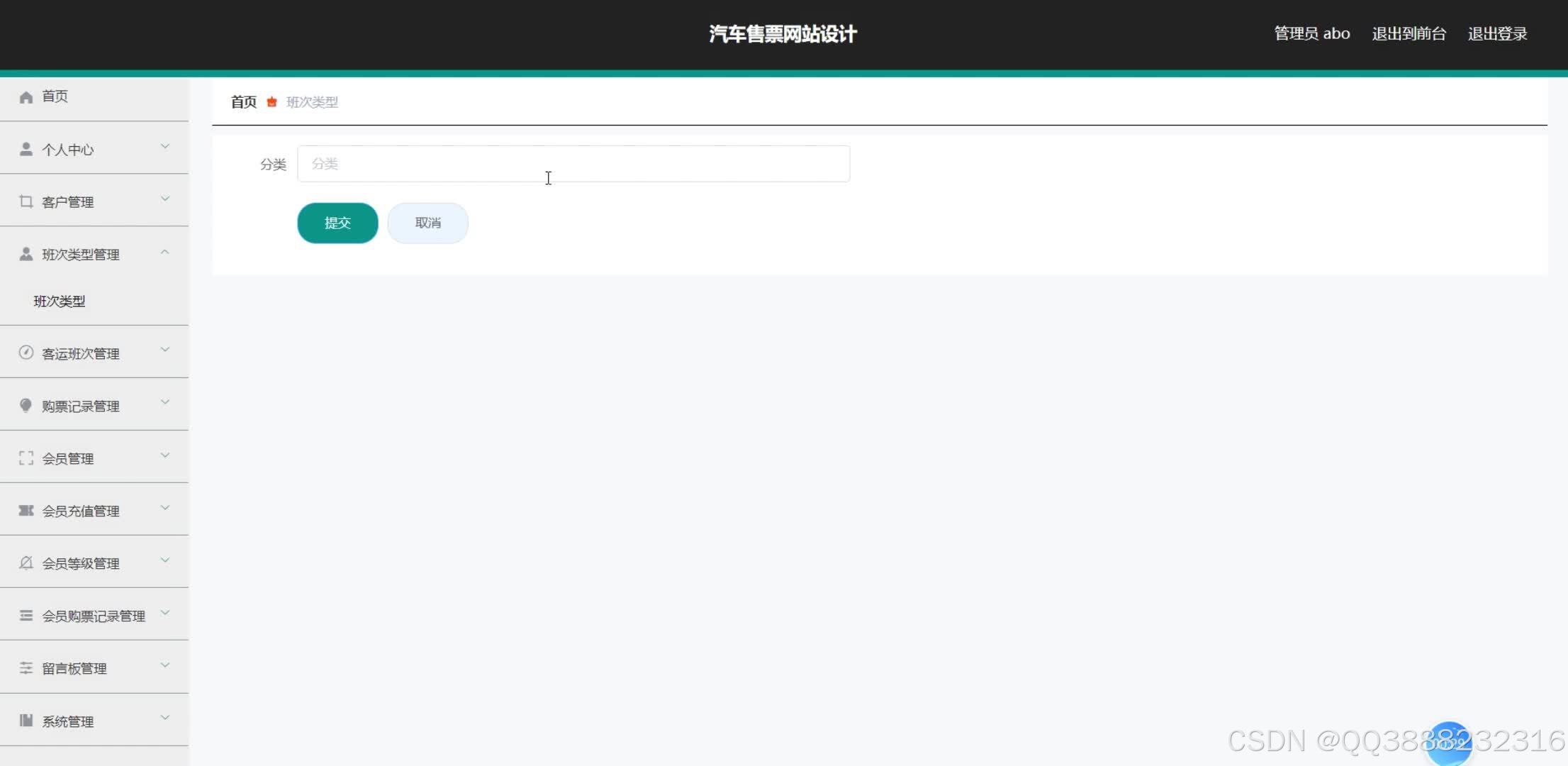Open the 班次类型 submenu item
1568x766 pixels.
click(x=60, y=301)
